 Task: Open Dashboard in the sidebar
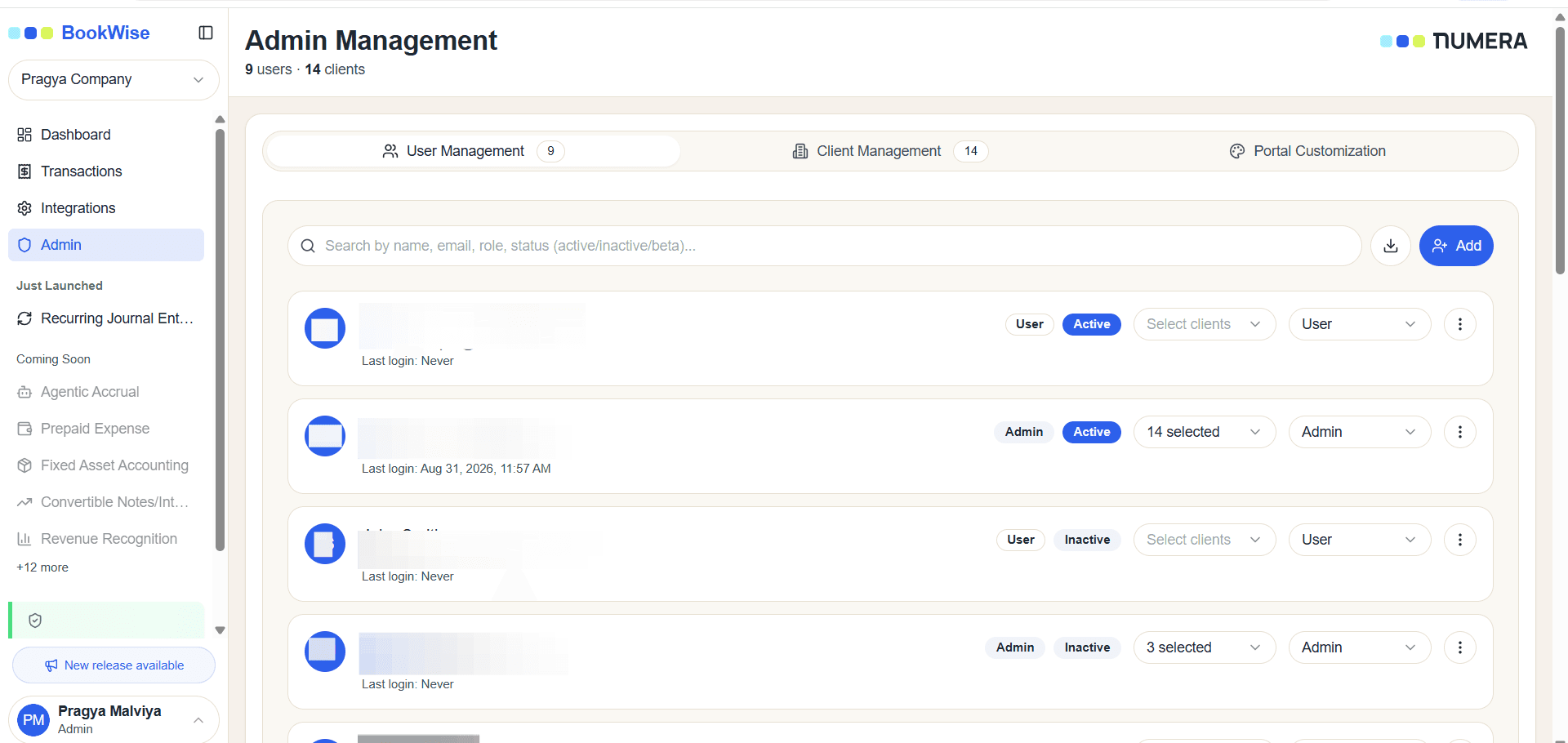point(106,135)
